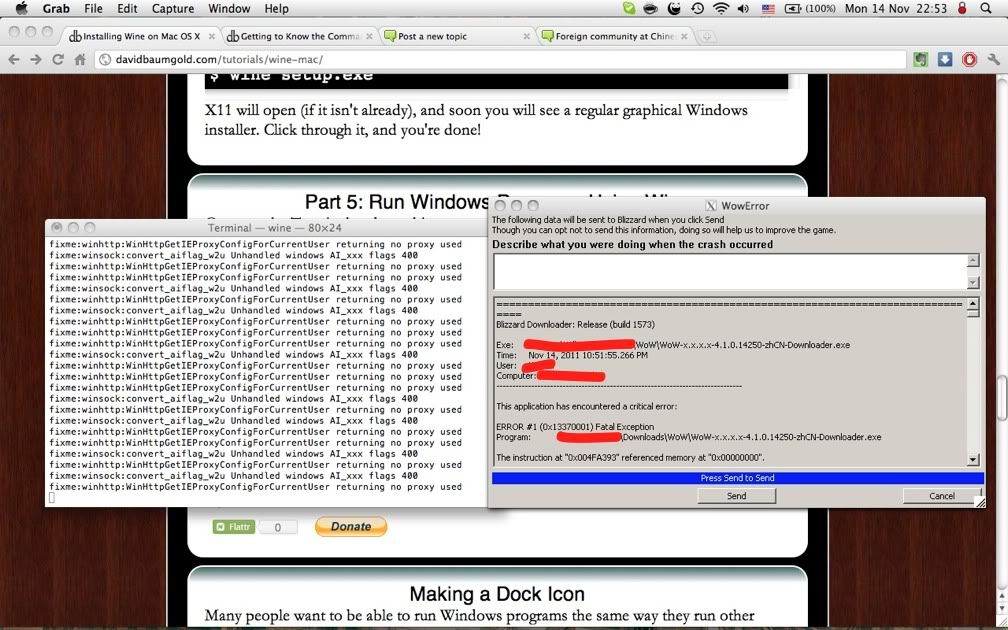The height and width of the screenshot is (630, 1008).
Task: Click the Flattr count showing 0
Action: click(278, 527)
